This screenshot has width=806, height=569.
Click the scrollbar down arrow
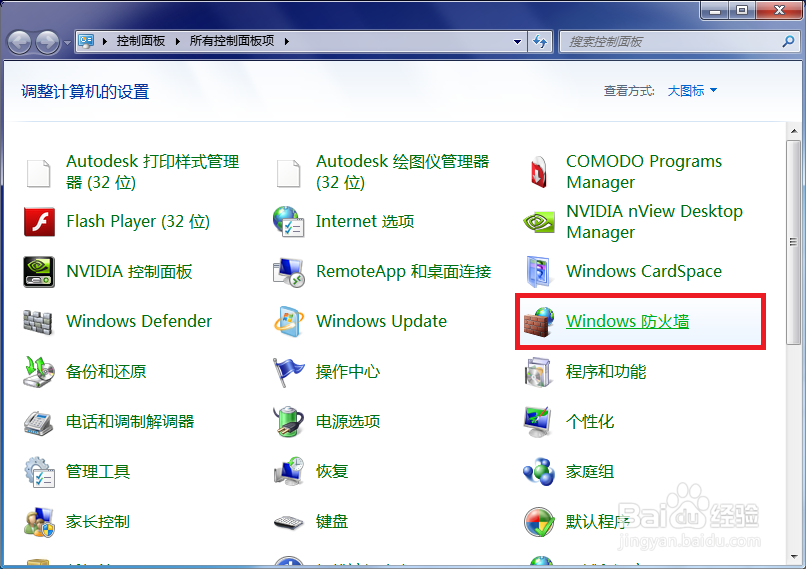click(794, 557)
